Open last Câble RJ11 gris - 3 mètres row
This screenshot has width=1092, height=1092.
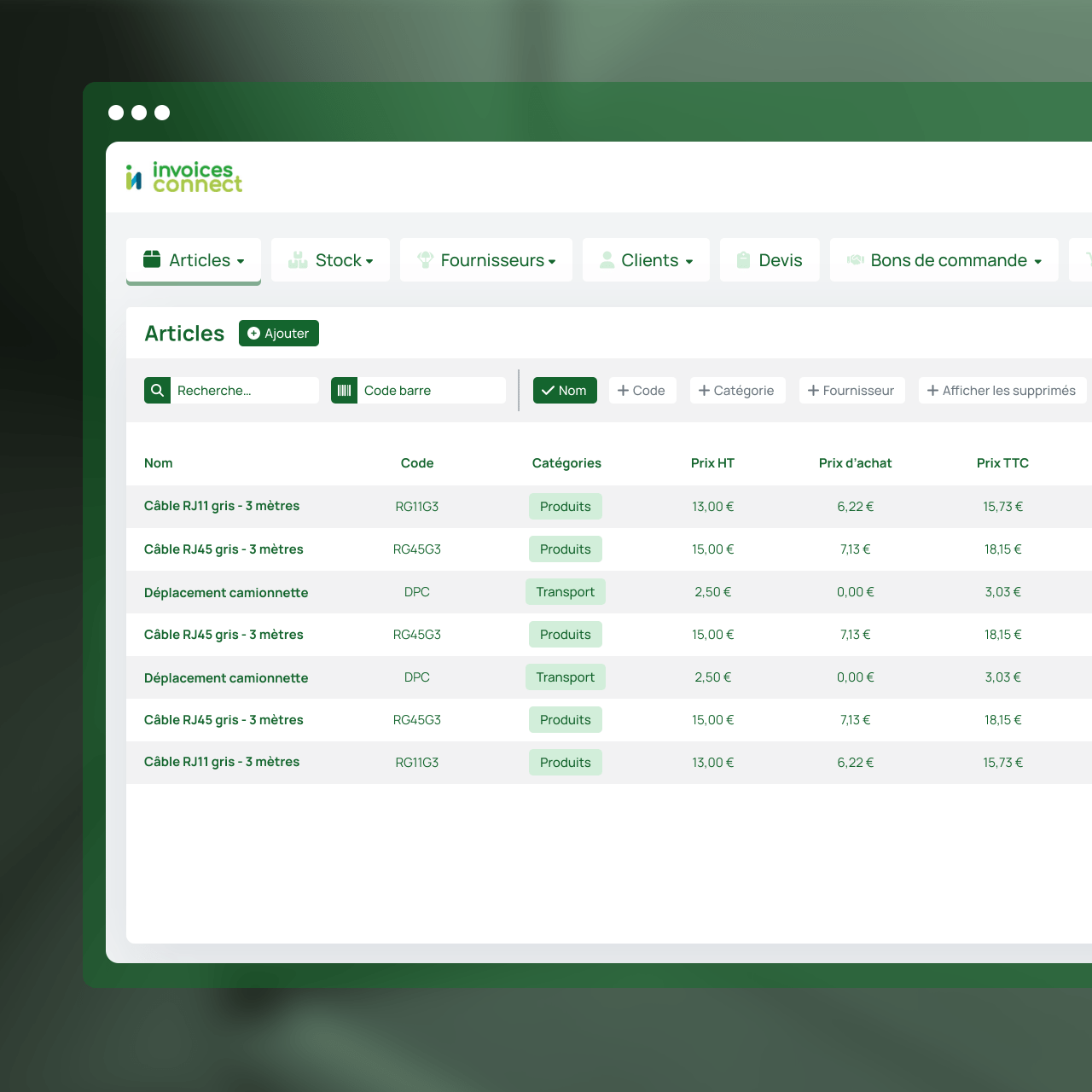point(609,763)
